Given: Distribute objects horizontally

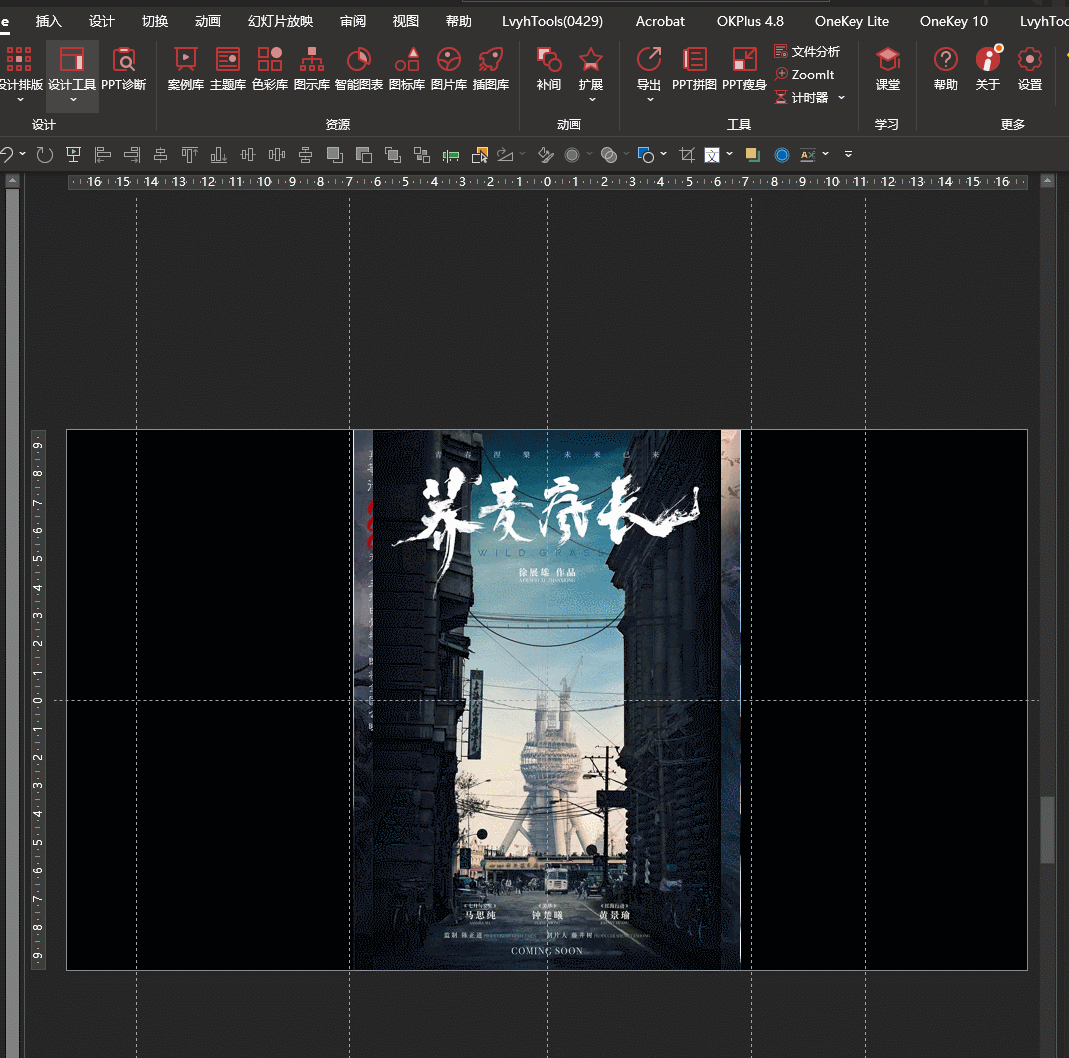Looking at the screenshot, I should click(277, 155).
